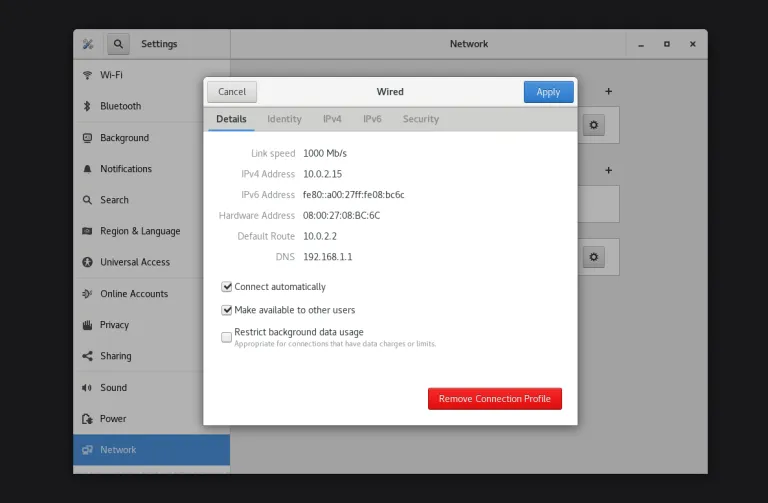768x503 pixels.
Task: Click the Sound speaker icon
Action: (x=87, y=387)
